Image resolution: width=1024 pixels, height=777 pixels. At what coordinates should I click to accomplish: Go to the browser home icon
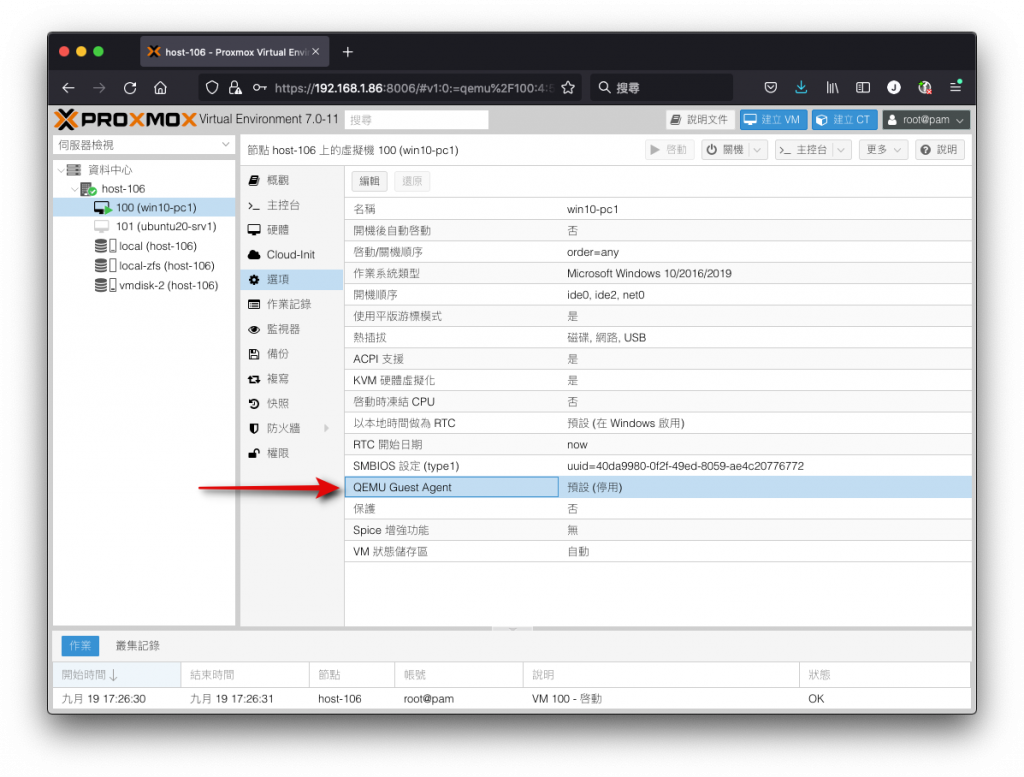point(161,87)
